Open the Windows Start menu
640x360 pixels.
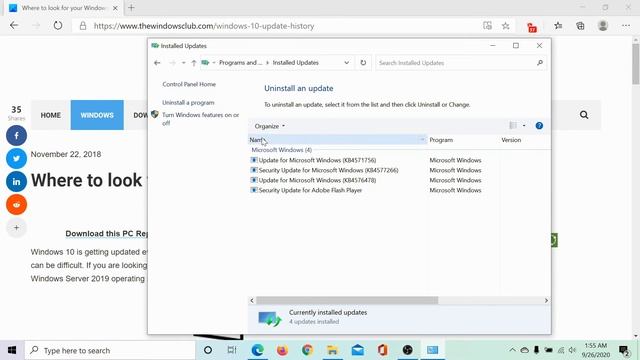pos(12,350)
